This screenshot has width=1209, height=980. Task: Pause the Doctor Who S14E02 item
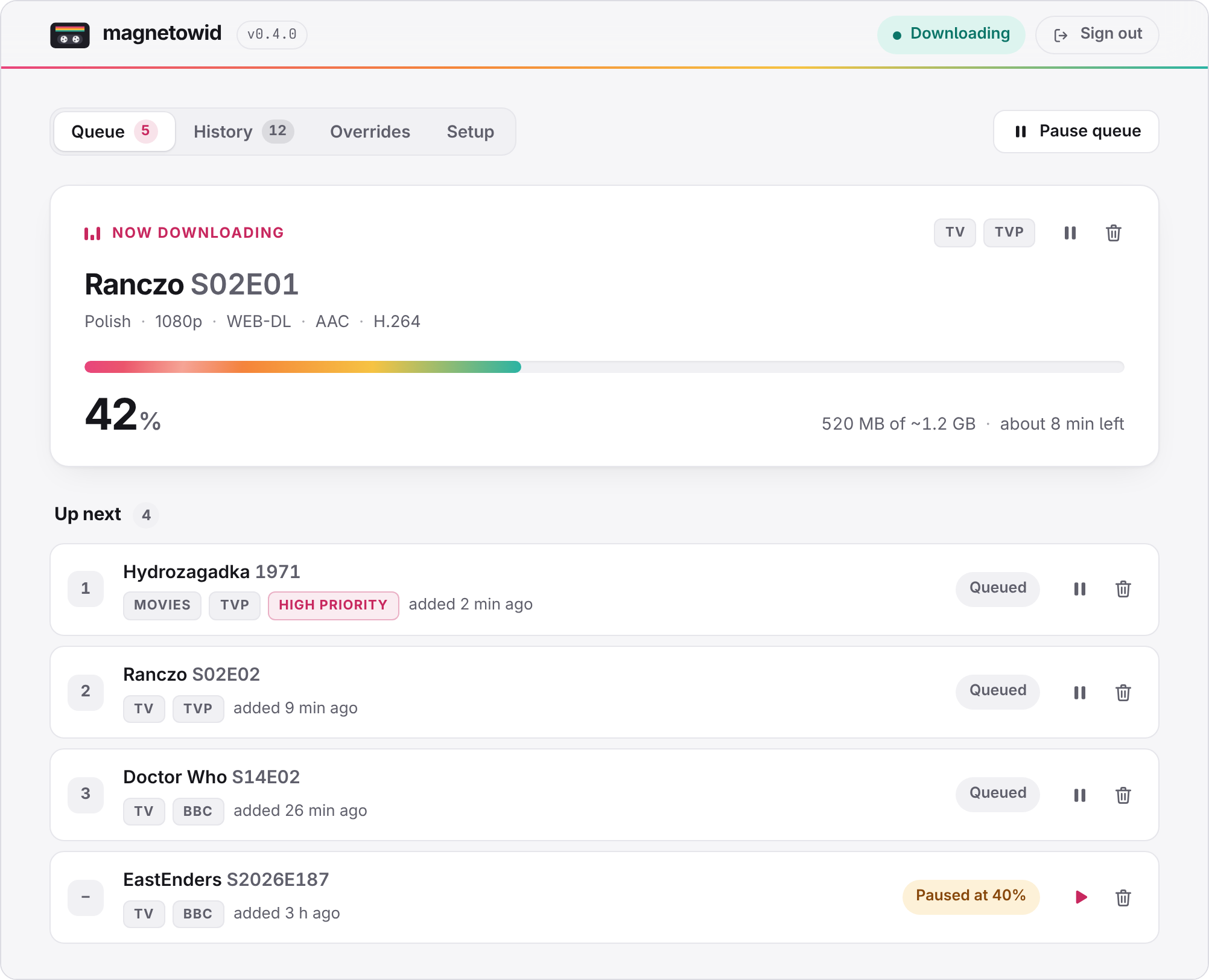[x=1080, y=795]
